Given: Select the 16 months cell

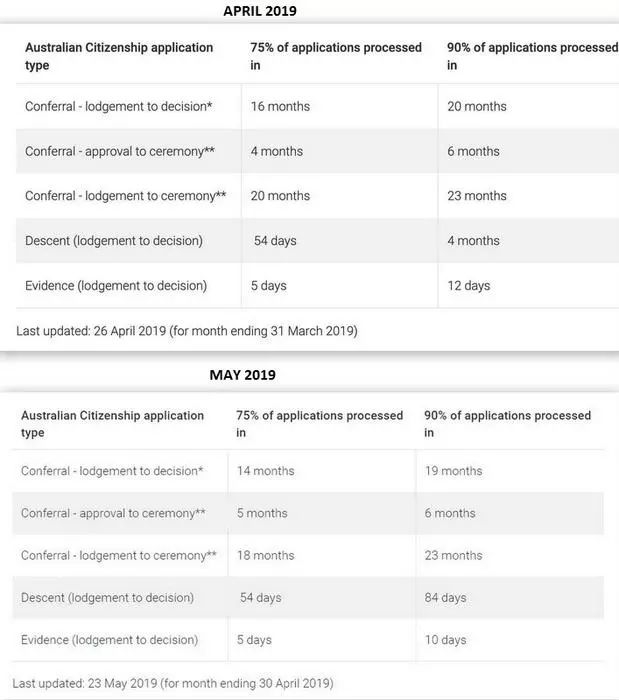Looking at the screenshot, I should point(280,106).
